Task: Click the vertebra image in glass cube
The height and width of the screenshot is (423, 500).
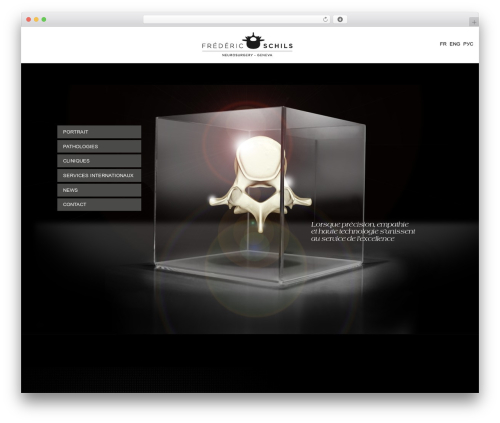Action: (260, 183)
